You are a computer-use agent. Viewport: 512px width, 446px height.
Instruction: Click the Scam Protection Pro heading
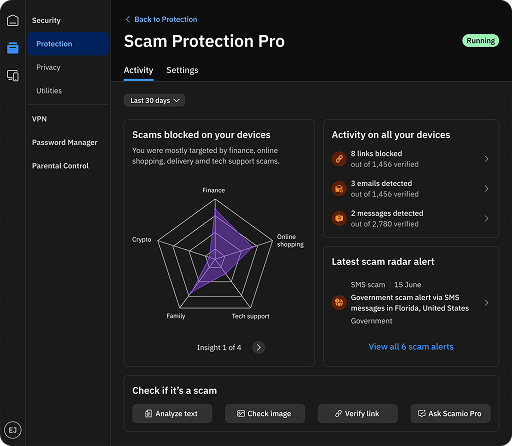(x=204, y=41)
